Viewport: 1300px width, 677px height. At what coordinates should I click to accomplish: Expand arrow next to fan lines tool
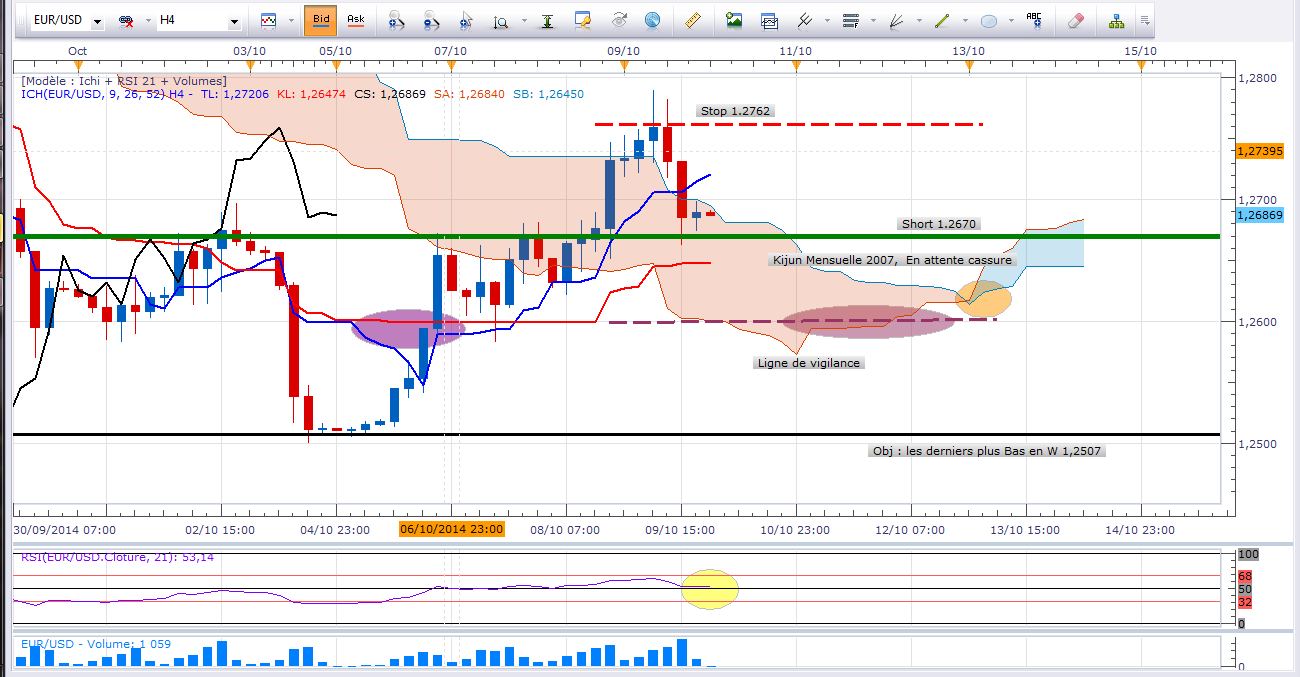click(x=918, y=21)
